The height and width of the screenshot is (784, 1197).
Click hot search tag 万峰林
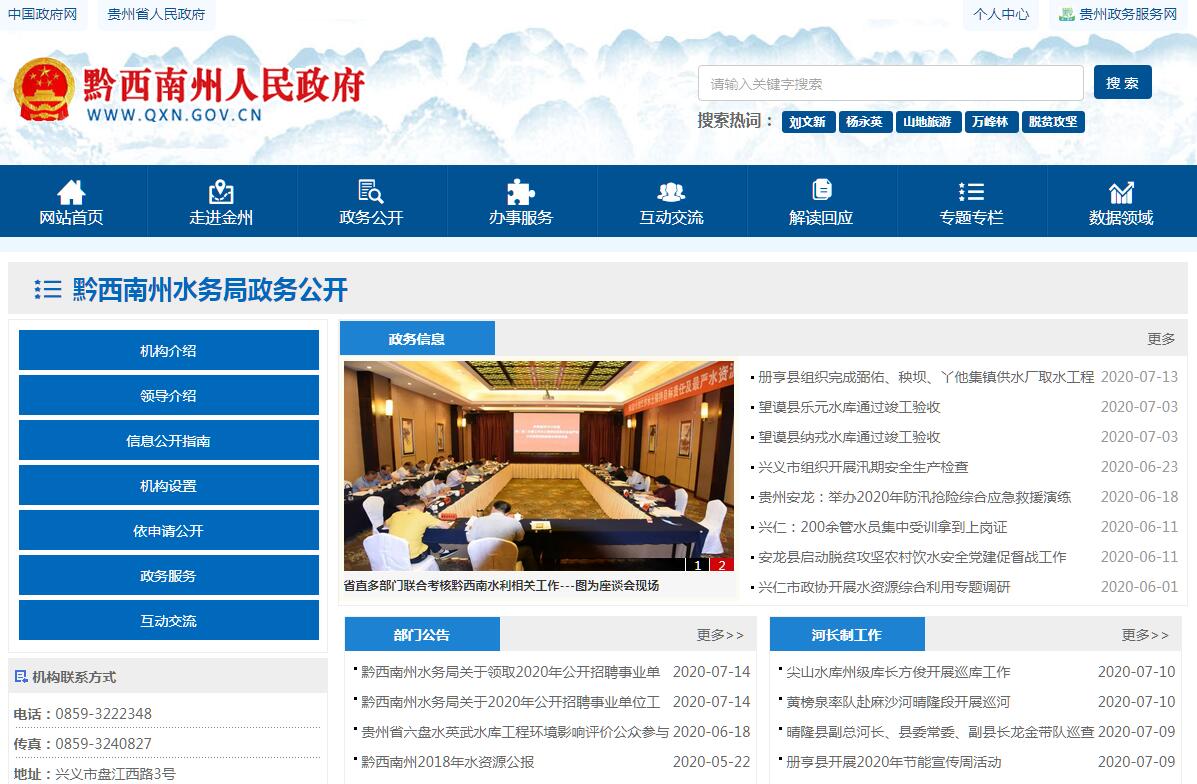pos(990,122)
